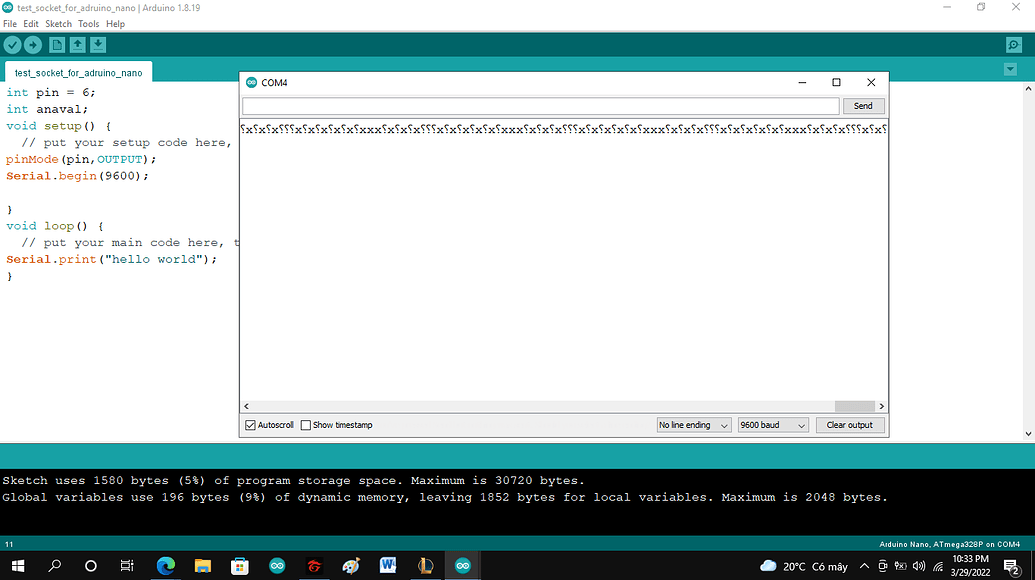Click the active Arduino IDE taskbar icon
Image resolution: width=1035 pixels, height=580 pixels.
pos(463,566)
